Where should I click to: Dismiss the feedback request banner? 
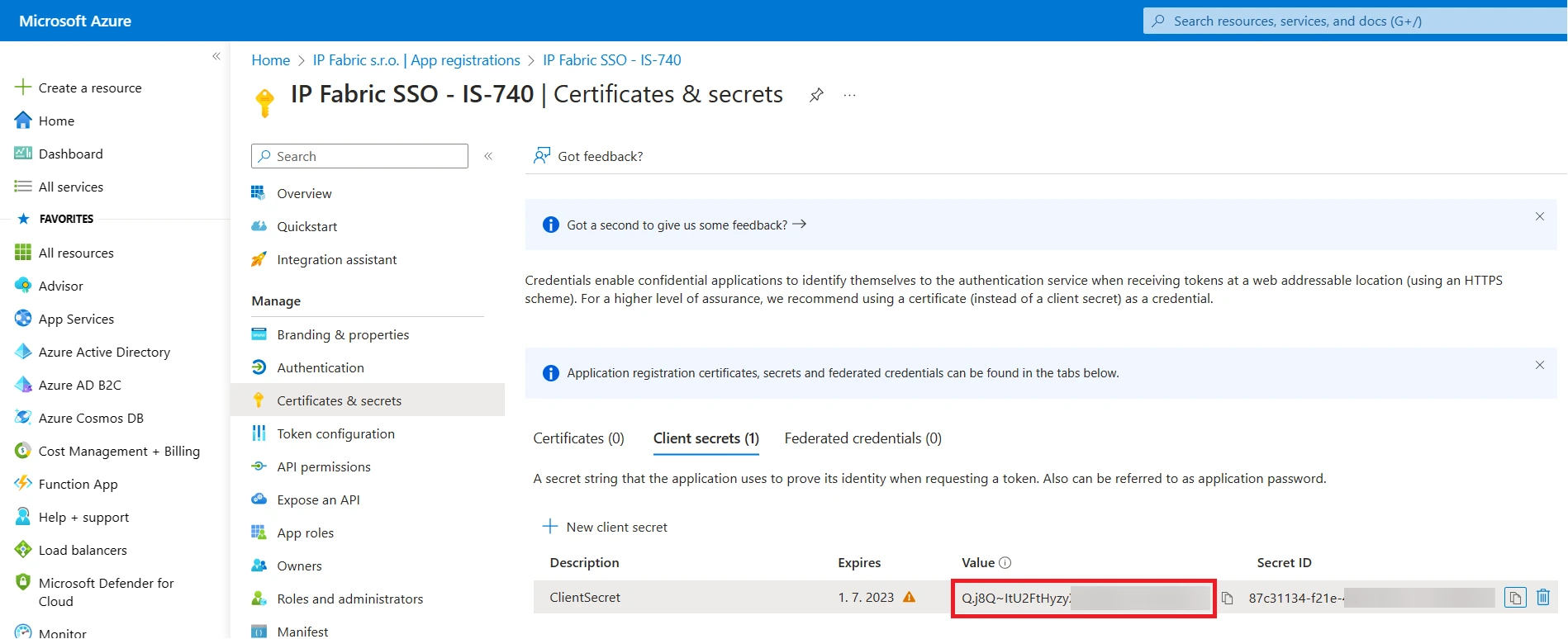[x=1539, y=216]
